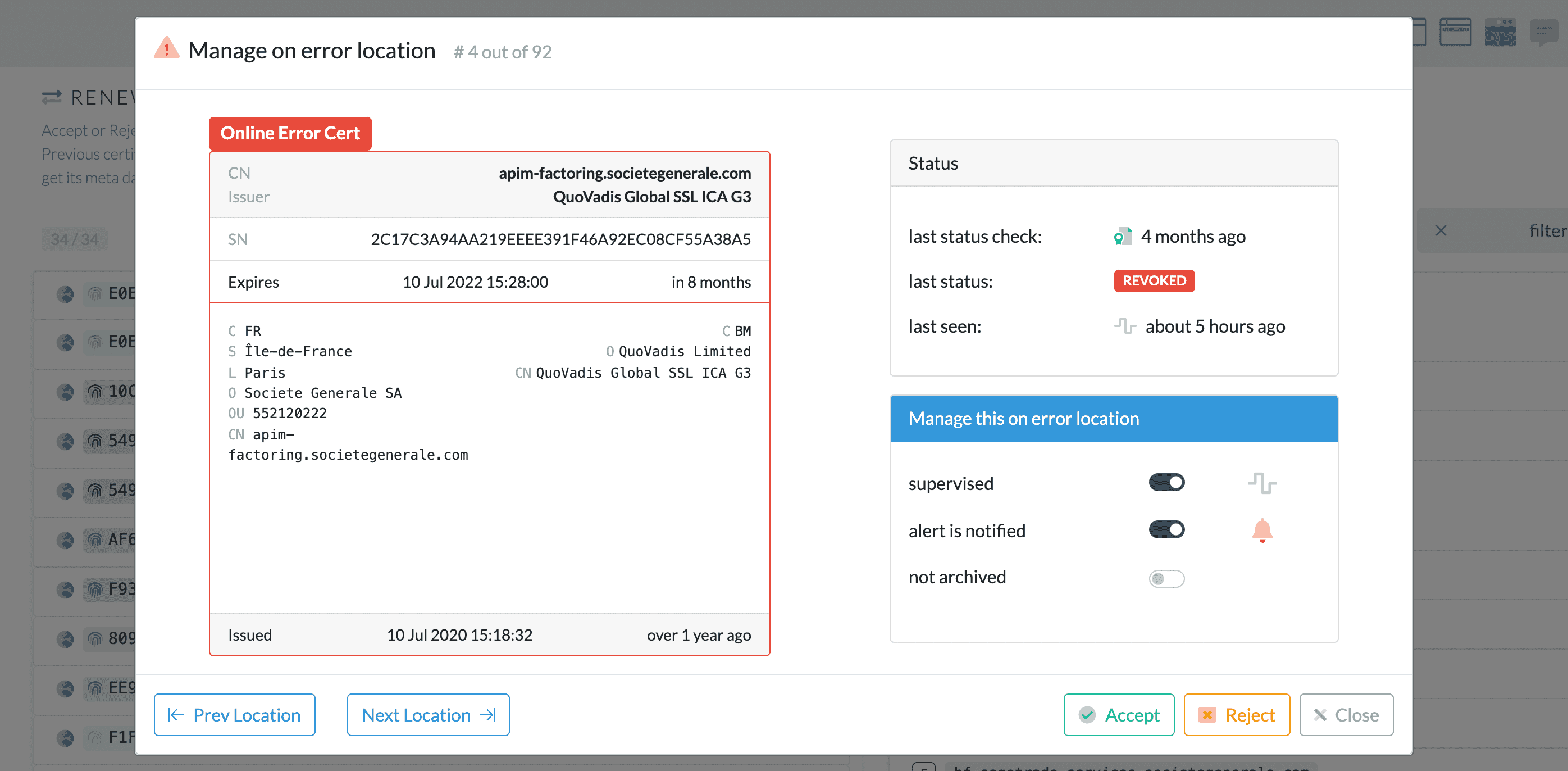Click the chat message icon top right

point(1544,31)
